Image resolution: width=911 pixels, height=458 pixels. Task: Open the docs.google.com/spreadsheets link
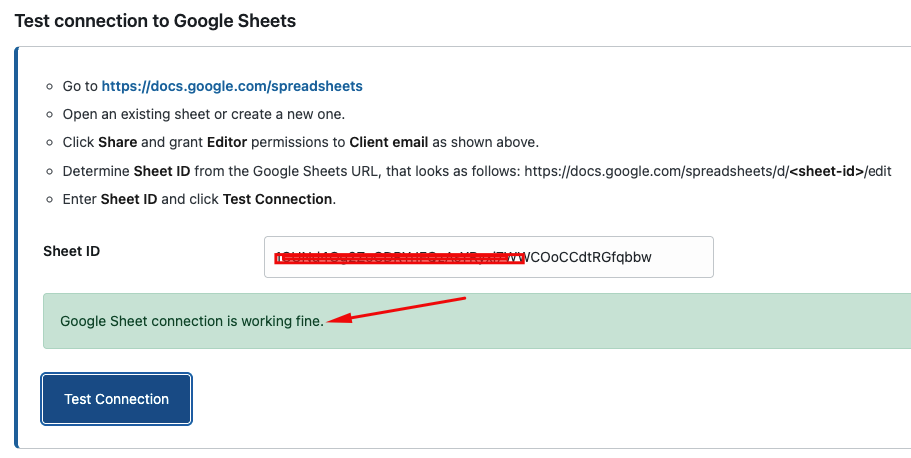pyautogui.click(x=232, y=86)
